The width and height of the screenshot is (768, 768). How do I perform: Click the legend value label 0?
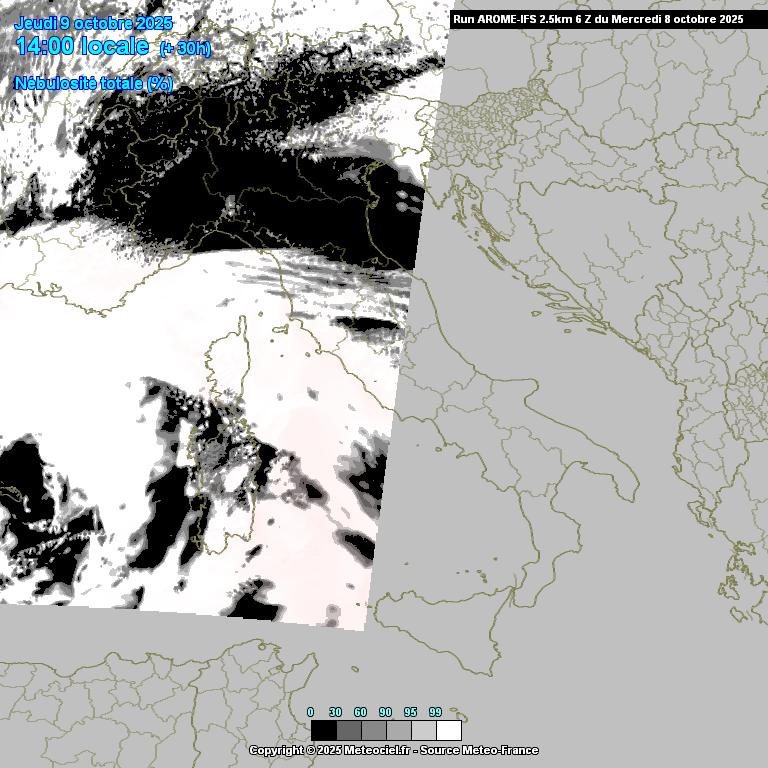click(x=310, y=712)
